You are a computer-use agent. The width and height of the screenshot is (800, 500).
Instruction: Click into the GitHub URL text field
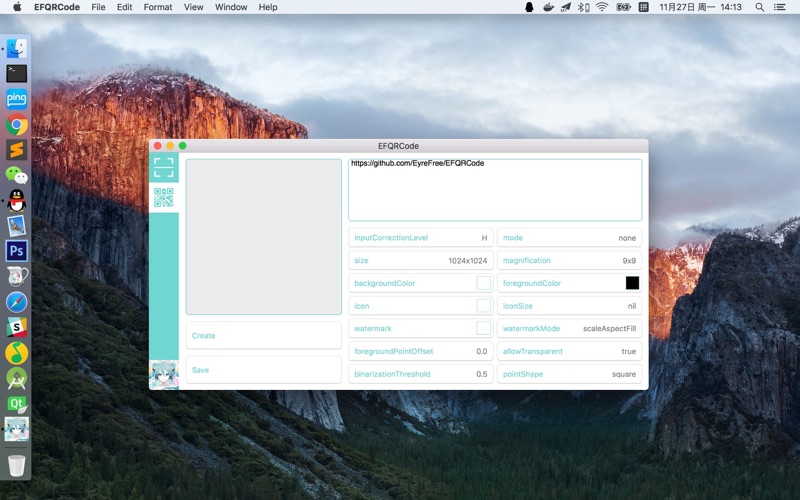click(495, 190)
